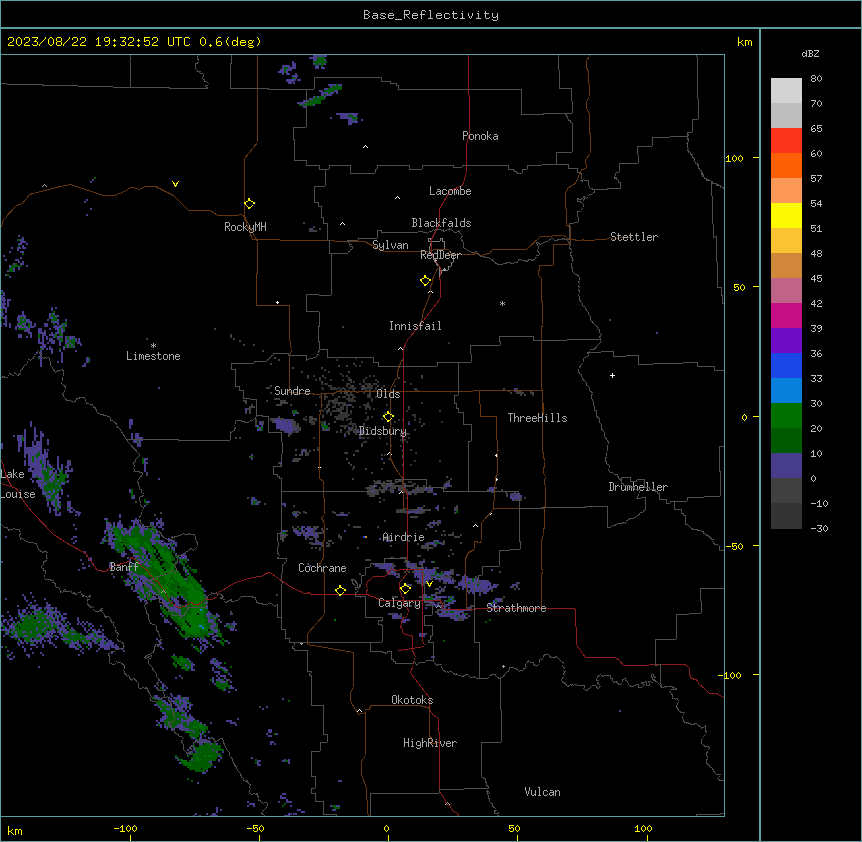Click the Didsbury label

(x=383, y=431)
